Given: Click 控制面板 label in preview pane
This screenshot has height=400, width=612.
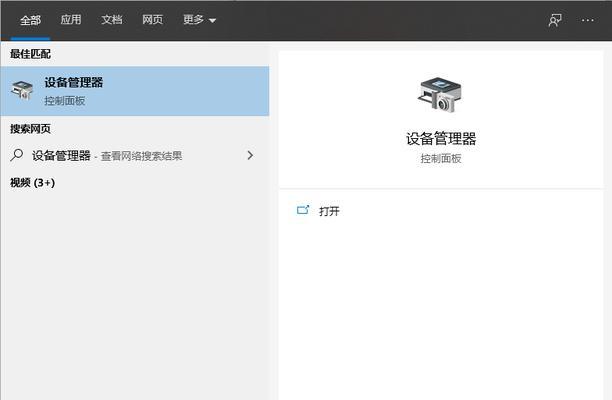Looking at the screenshot, I should (441, 158).
